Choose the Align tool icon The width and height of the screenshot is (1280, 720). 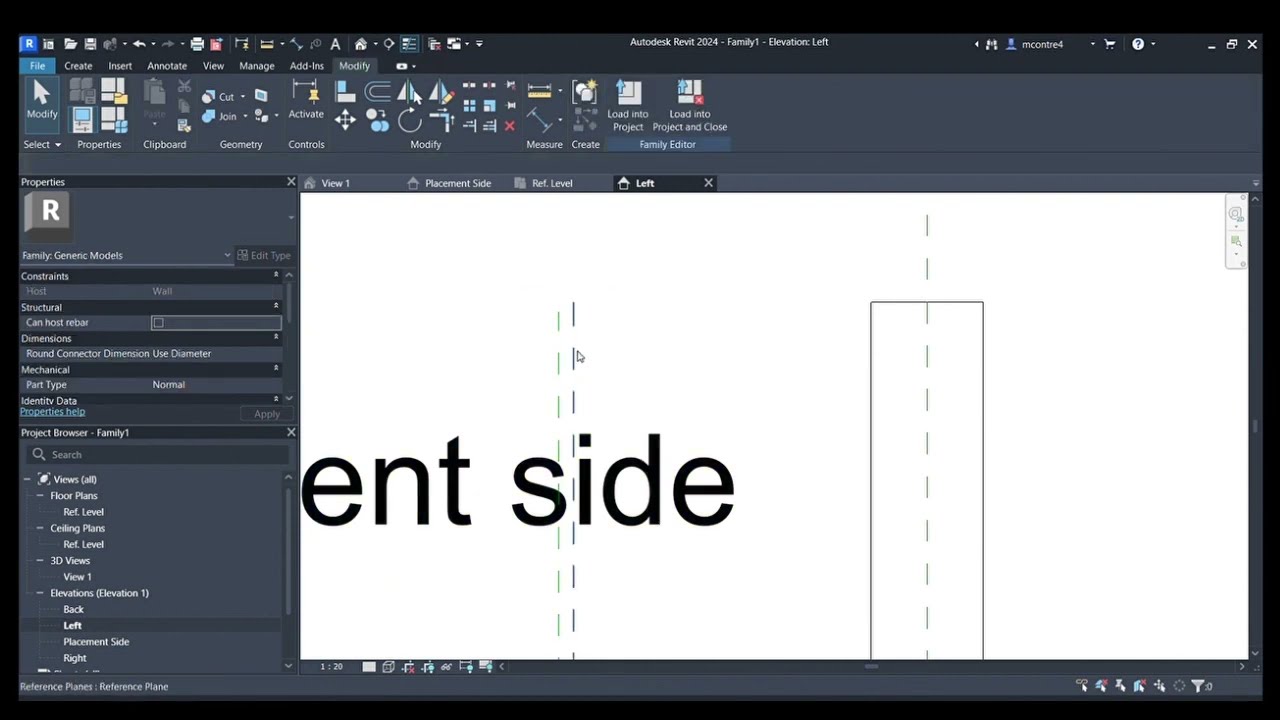(x=345, y=92)
